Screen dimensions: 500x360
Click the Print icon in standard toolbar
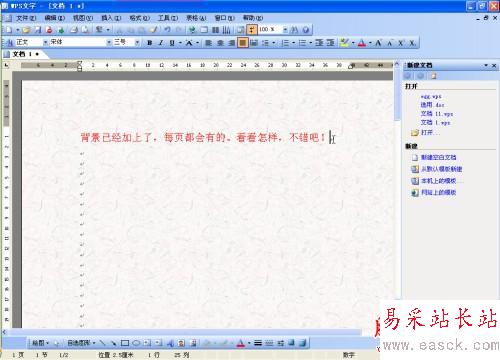pyautogui.click(x=74, y=30)
